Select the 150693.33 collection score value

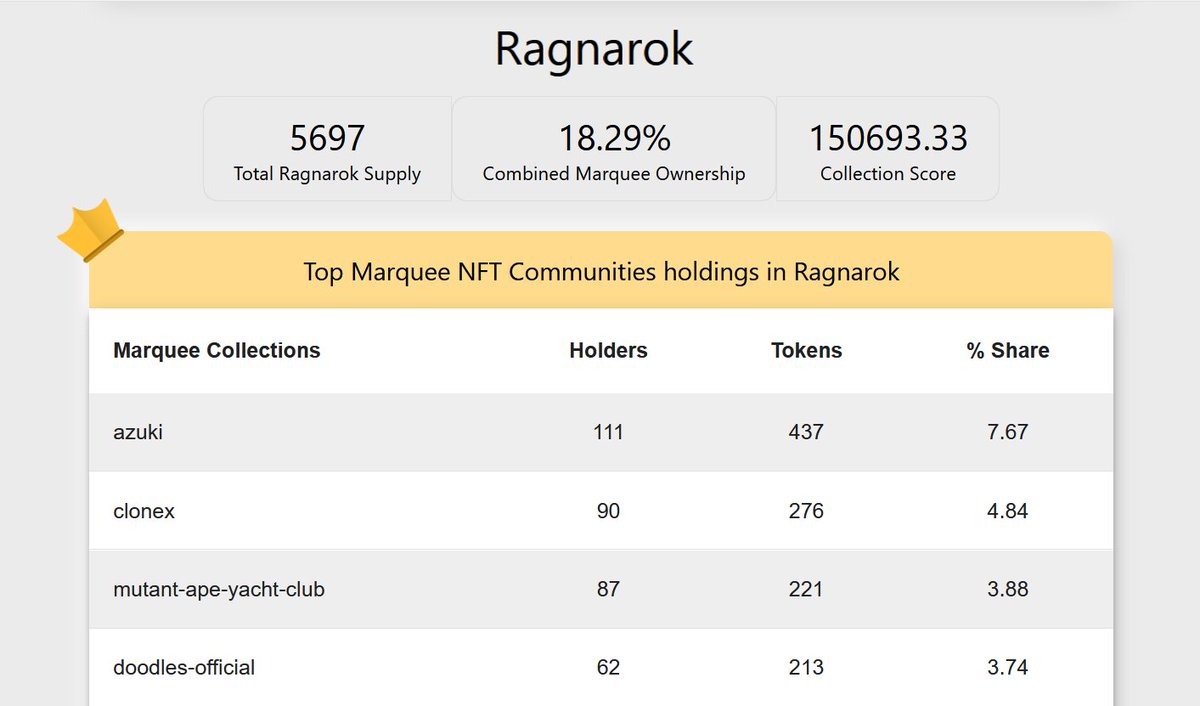[x=888, y=137]
